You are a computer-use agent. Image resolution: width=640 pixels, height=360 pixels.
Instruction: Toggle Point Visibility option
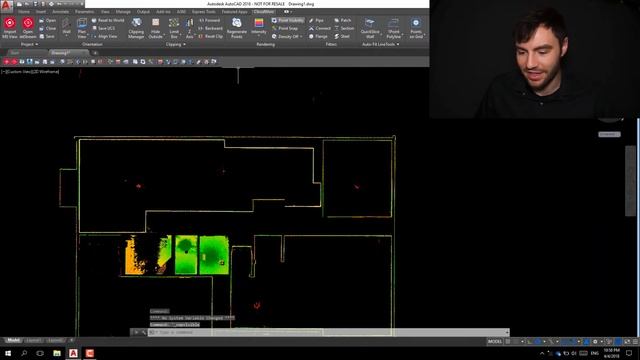pyautogui.click(x=288, y=20)
